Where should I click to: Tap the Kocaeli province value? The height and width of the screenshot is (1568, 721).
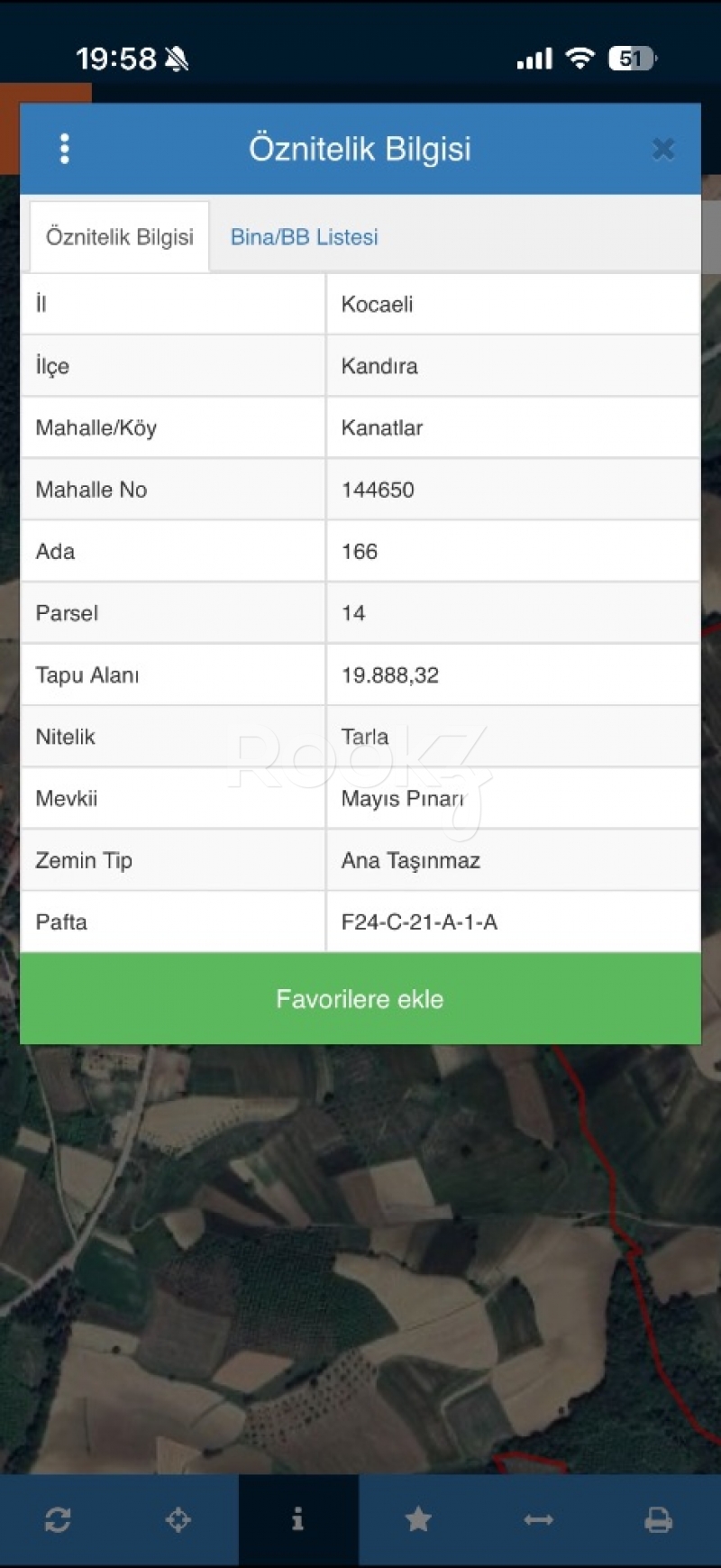[378, 305]
